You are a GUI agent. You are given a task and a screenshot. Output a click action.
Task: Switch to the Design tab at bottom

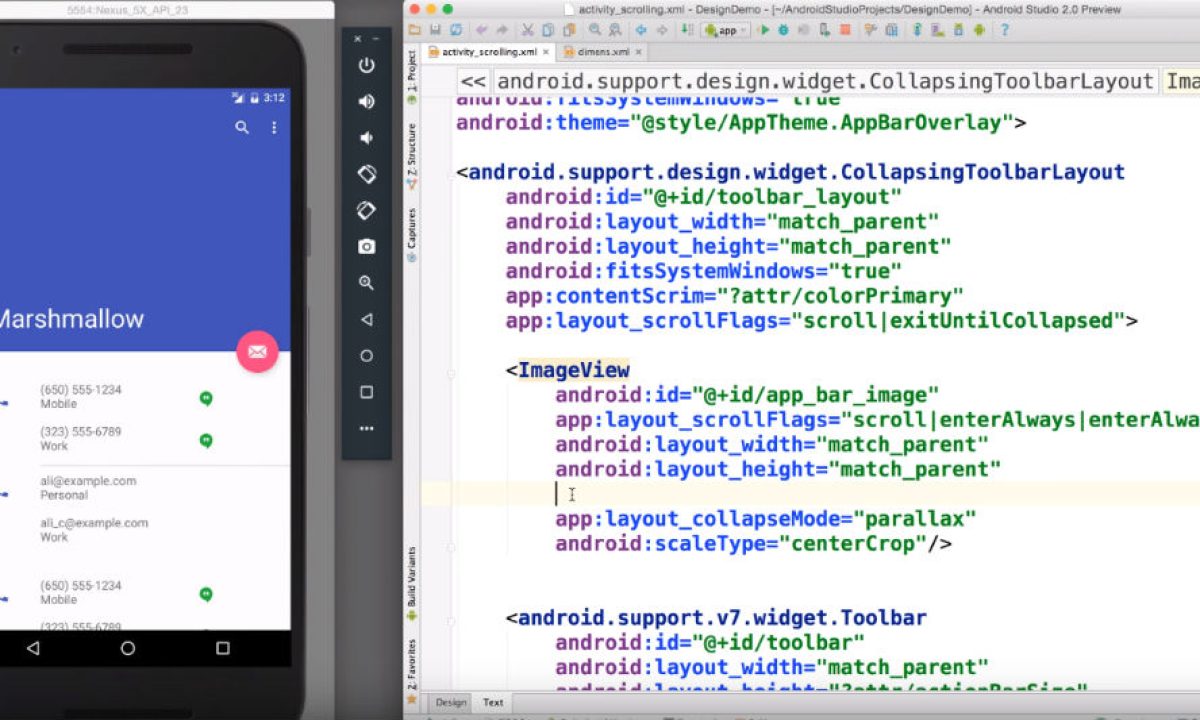coord(450,702)
